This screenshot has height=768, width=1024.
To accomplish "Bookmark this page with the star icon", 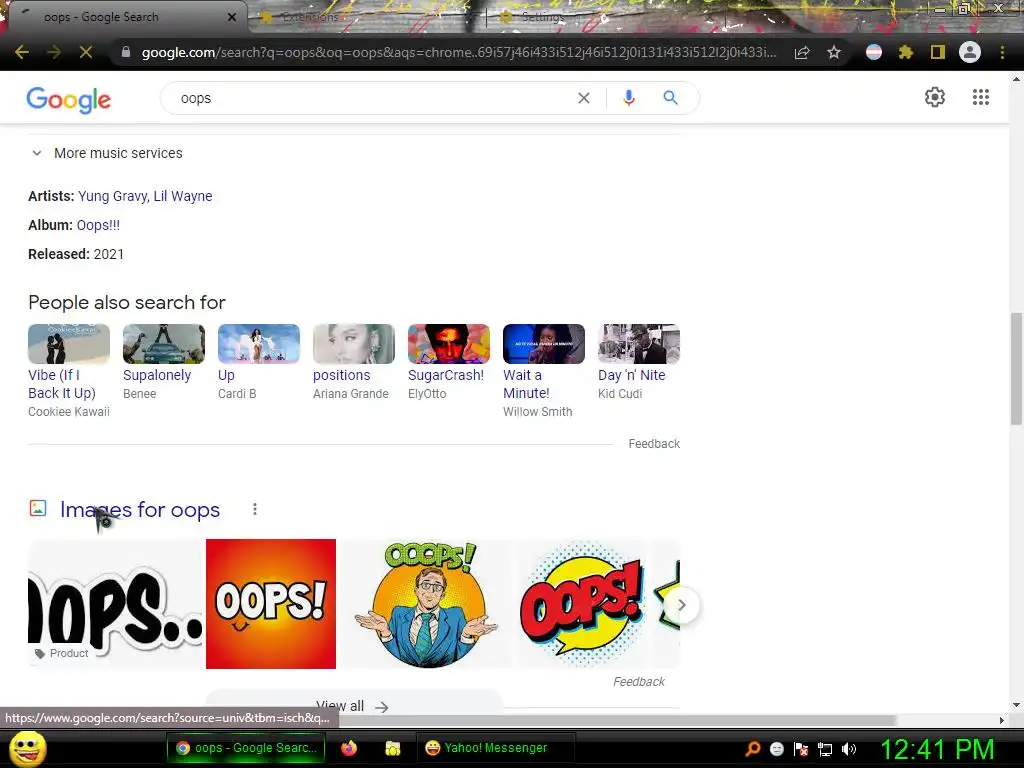I will coord(834,52).
